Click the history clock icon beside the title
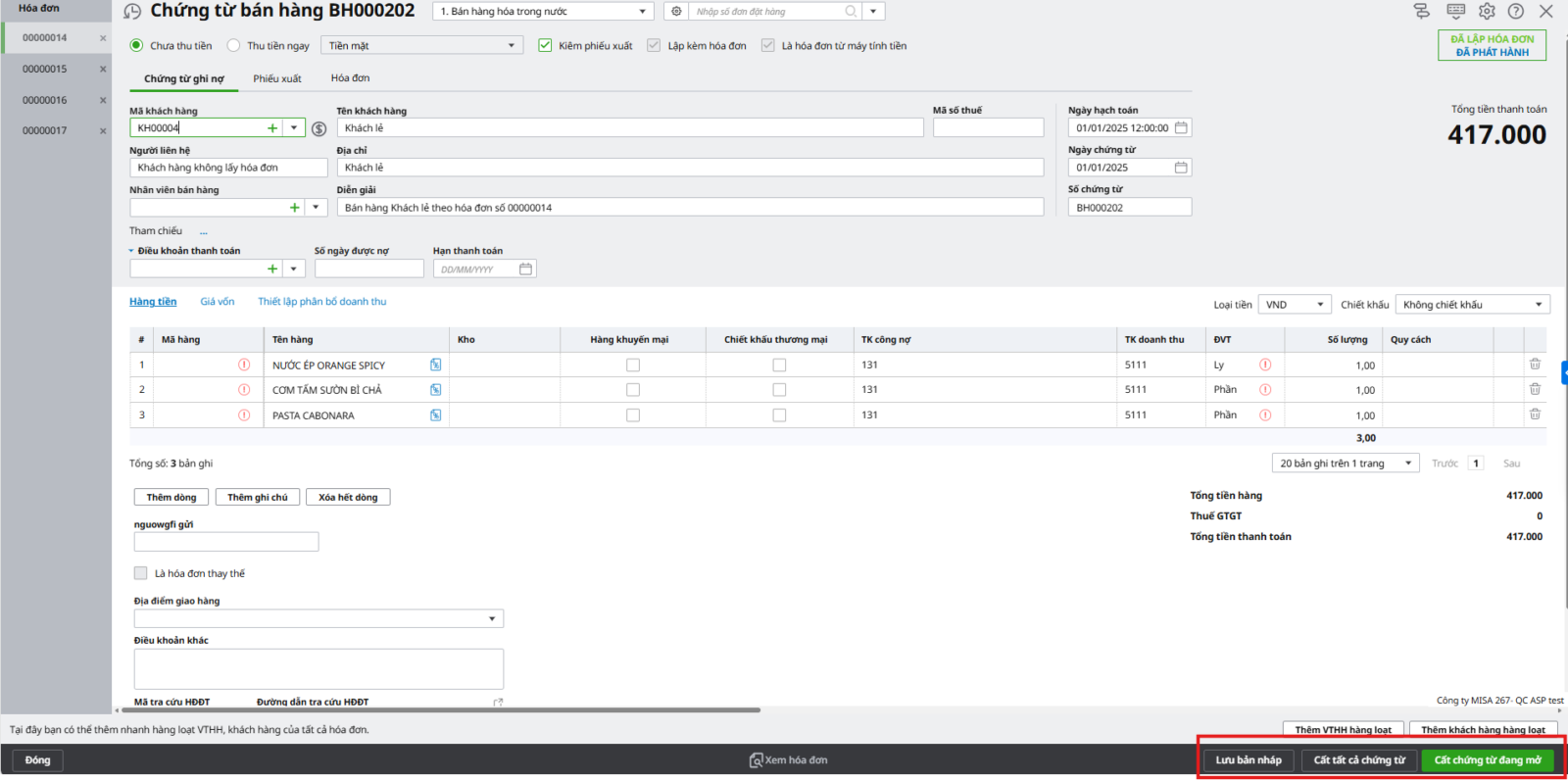The image size is (1568, 780). point(132,12)
